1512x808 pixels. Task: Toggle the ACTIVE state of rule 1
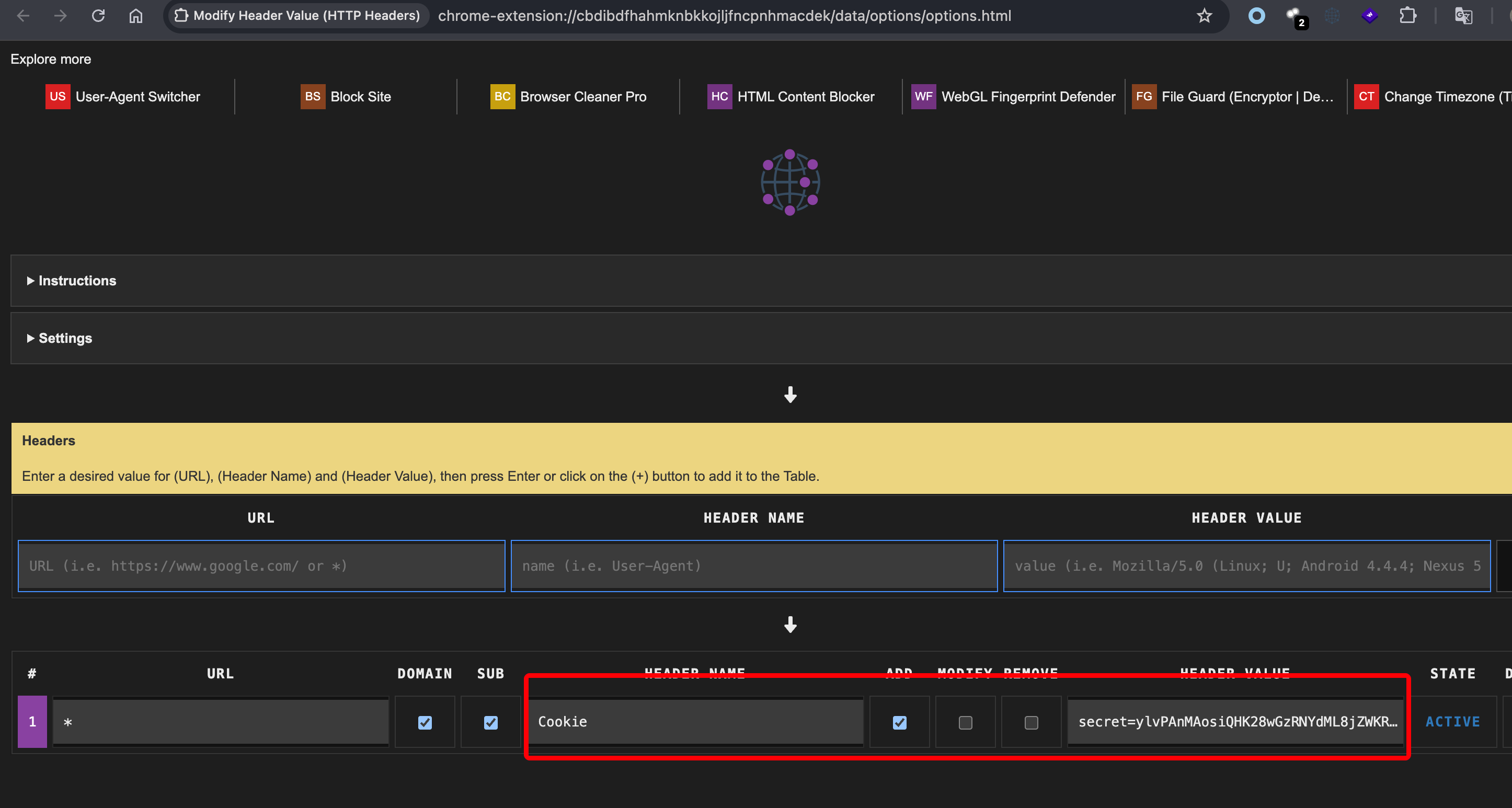click(1452, 722)
